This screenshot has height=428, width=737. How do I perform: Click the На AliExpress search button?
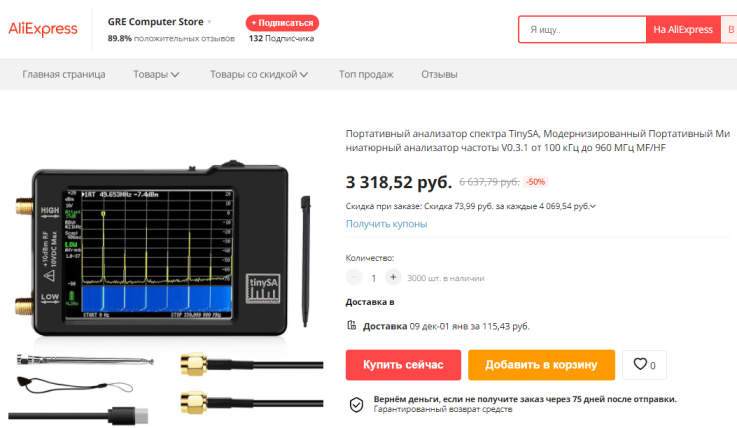[x=683, y=30]
